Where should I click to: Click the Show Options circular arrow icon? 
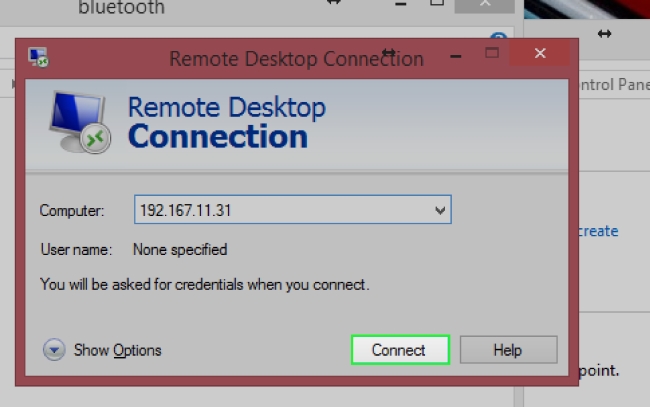click(54, 350)
